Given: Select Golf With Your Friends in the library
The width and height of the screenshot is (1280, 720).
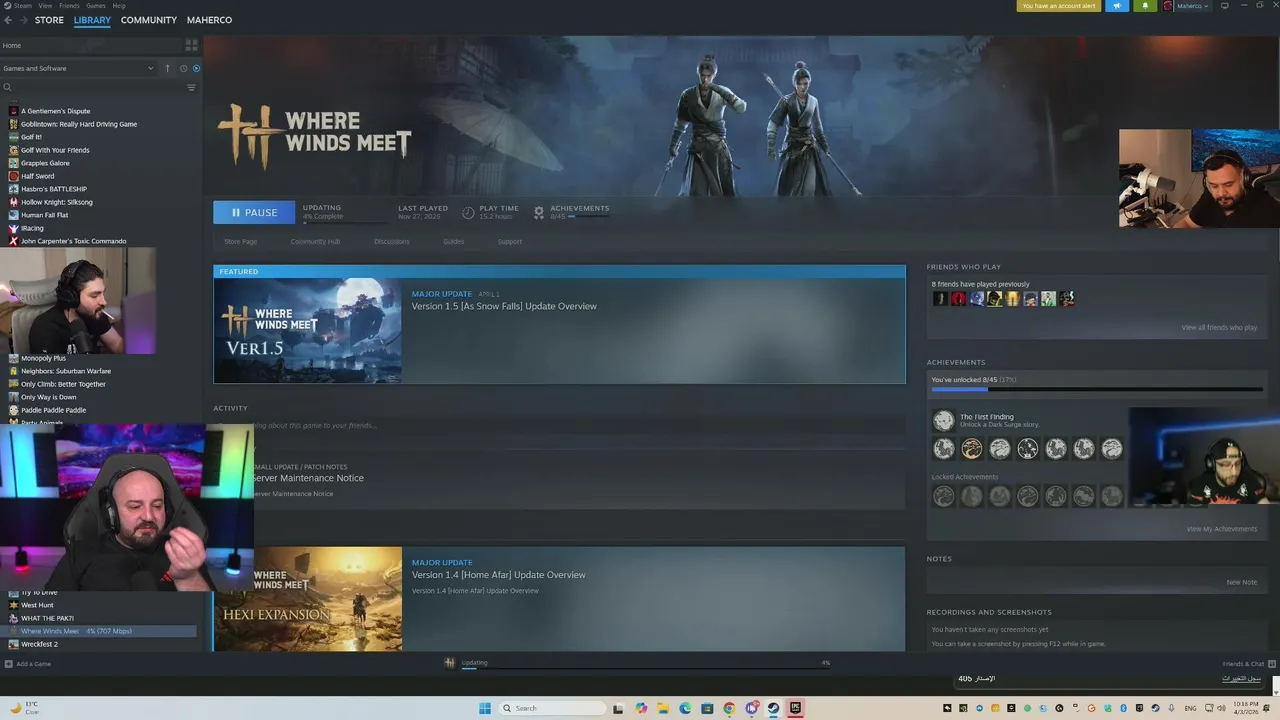Looking at the screenshot, I should [x=55, y=150].
